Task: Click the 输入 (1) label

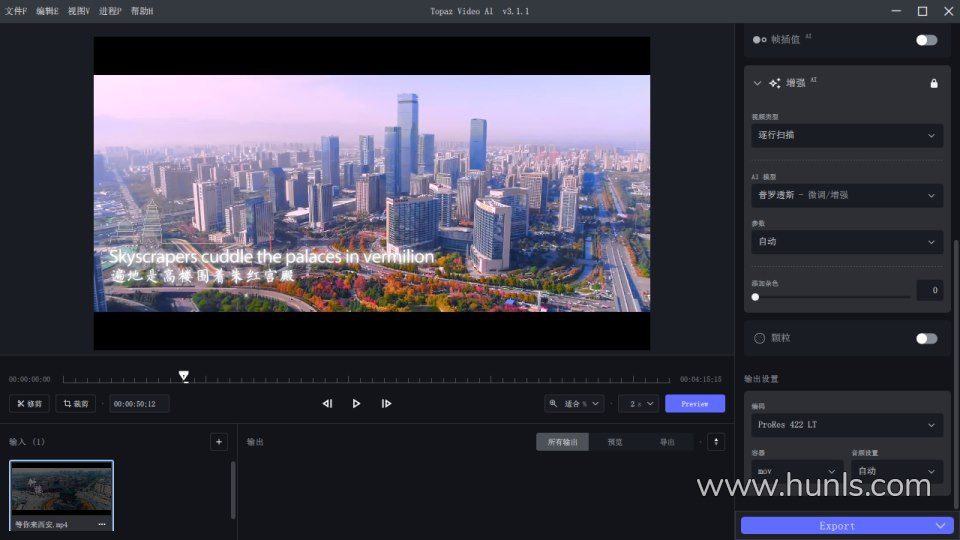Action: 27,442
